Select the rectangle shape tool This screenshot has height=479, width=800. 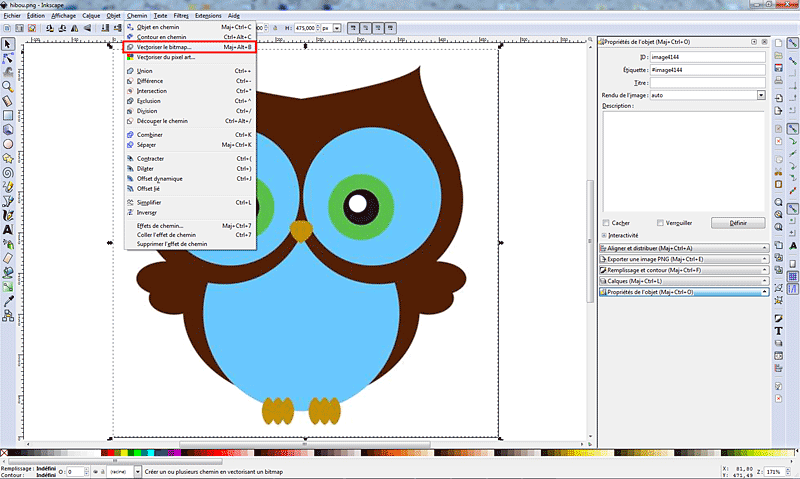(x=8, y=115)
